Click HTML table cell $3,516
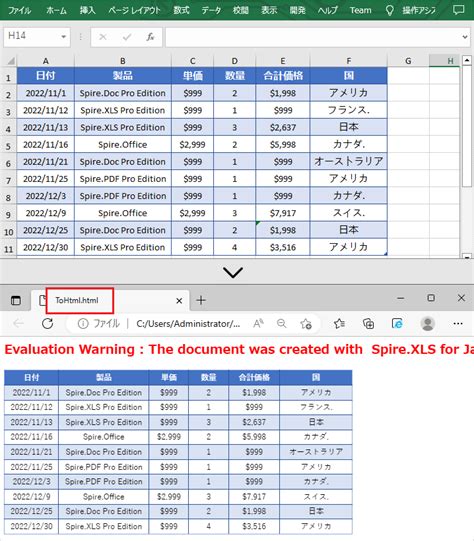Viewport: 474px width, 541px height. click(254, 527)
